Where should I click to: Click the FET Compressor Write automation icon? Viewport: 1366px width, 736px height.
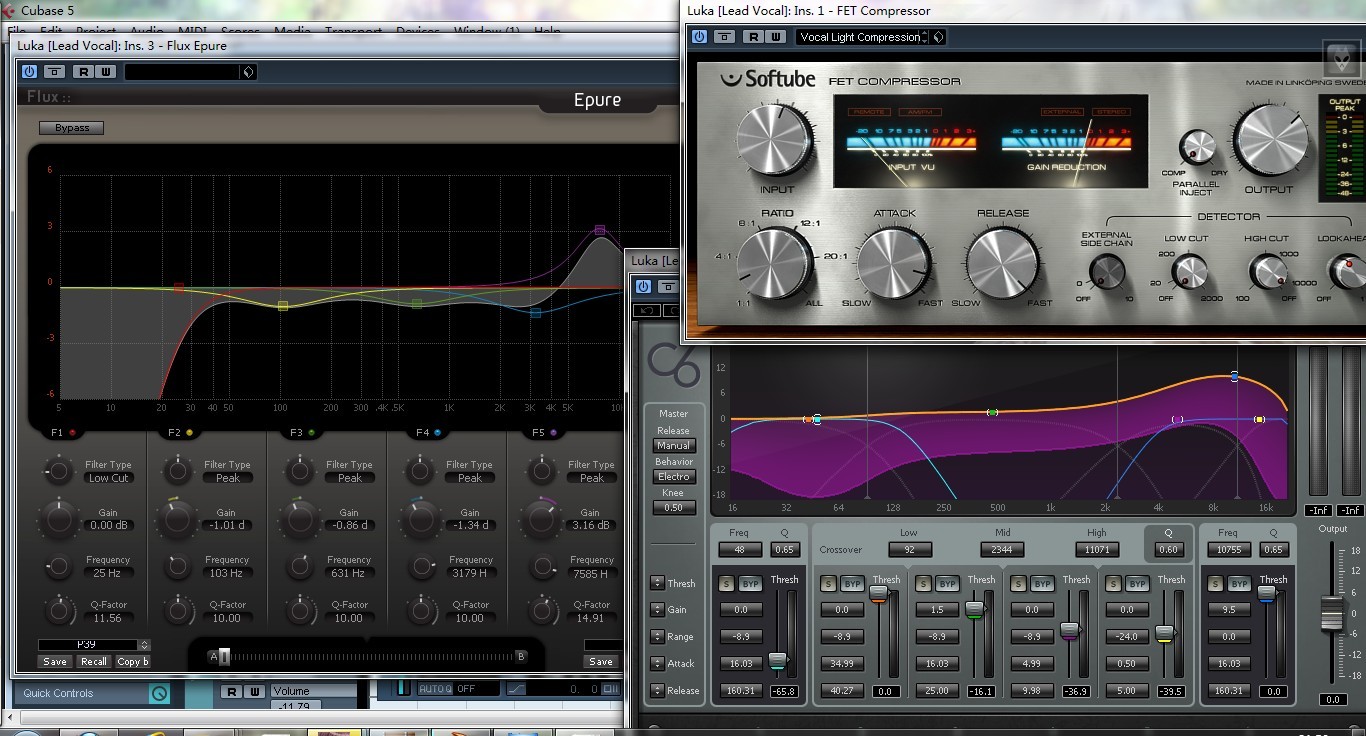(776, 37)
